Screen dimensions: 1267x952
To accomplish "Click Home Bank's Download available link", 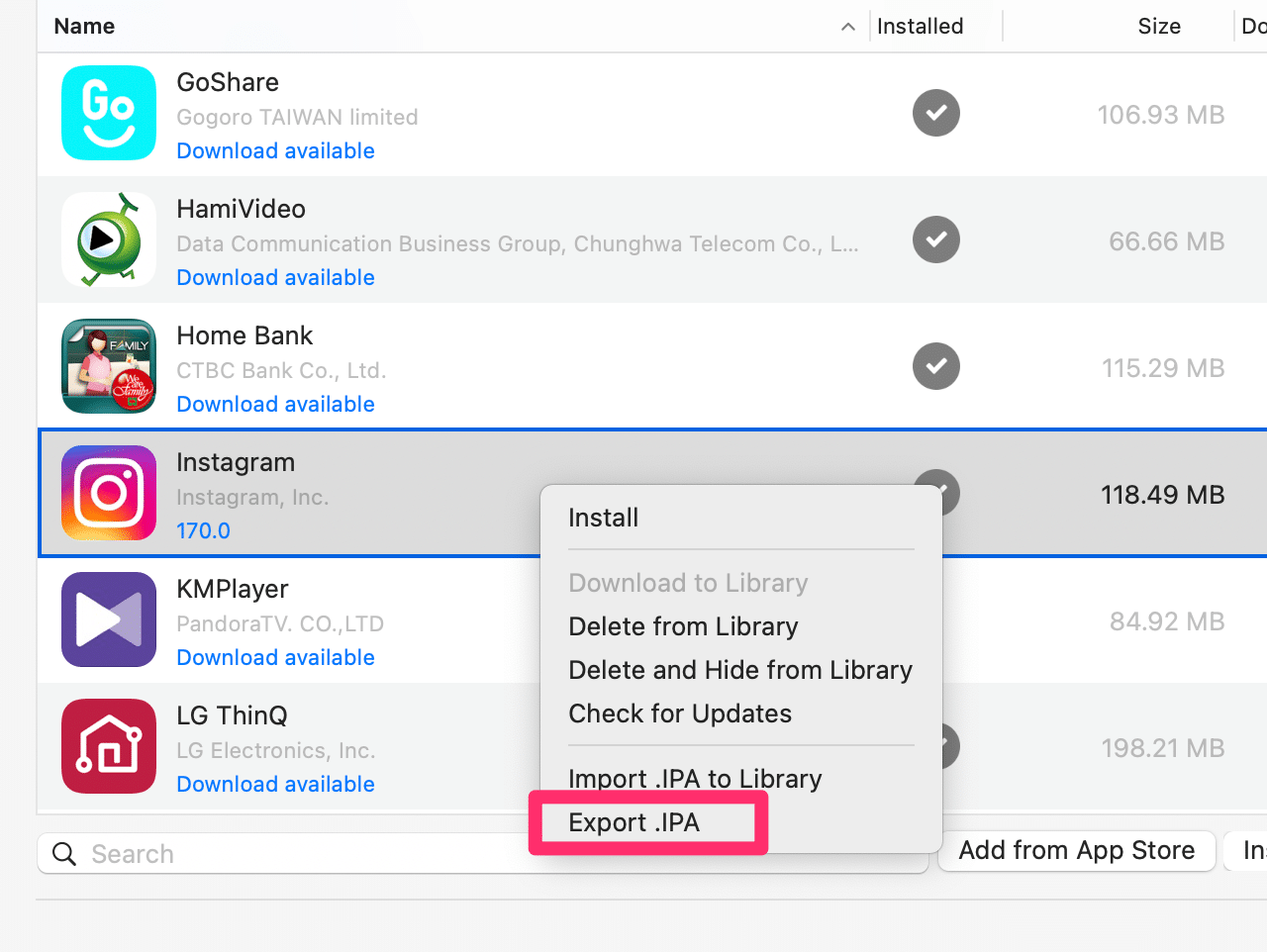I will tap(275, 404).
